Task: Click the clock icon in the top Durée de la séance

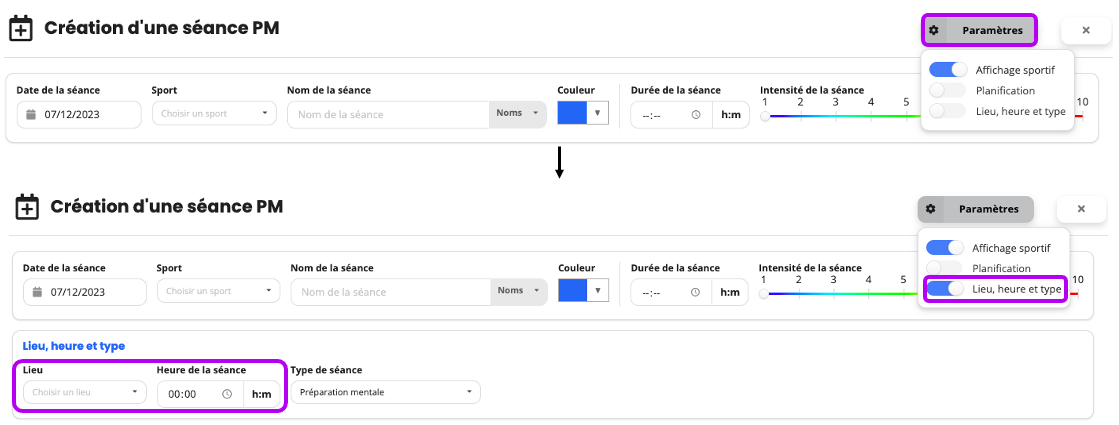Action: point(696,114)
